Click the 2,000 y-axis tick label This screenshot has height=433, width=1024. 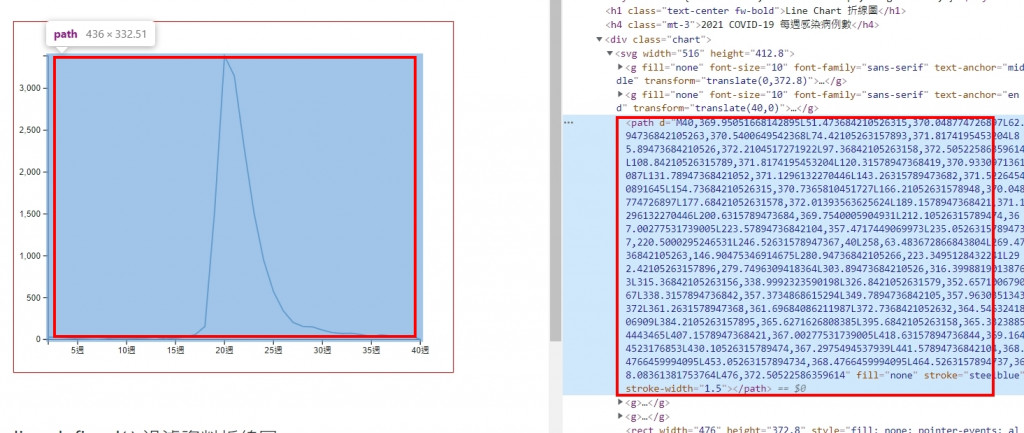29,172
